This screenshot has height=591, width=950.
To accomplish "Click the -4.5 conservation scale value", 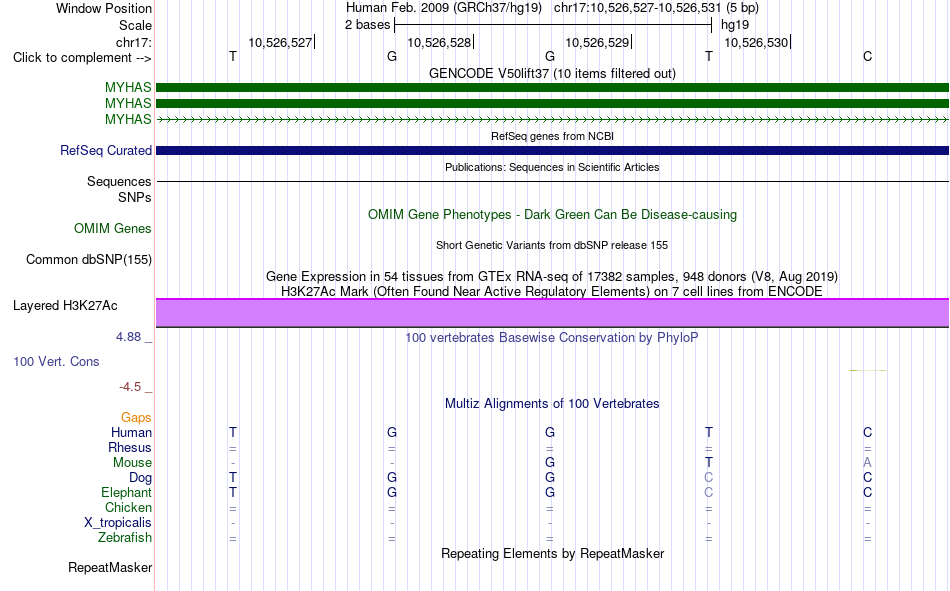I will (130, 387).
